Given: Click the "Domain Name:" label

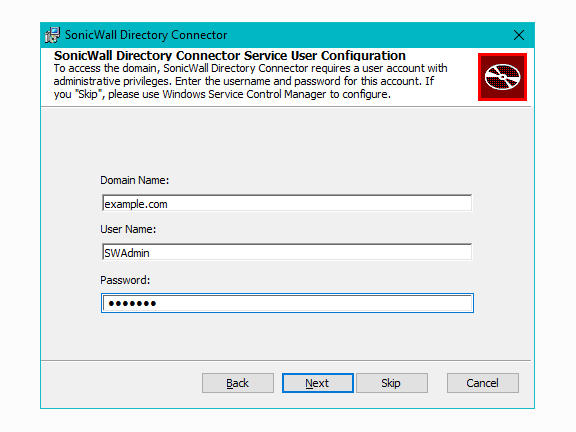Looking at the screenshot, I should [134, 180].
